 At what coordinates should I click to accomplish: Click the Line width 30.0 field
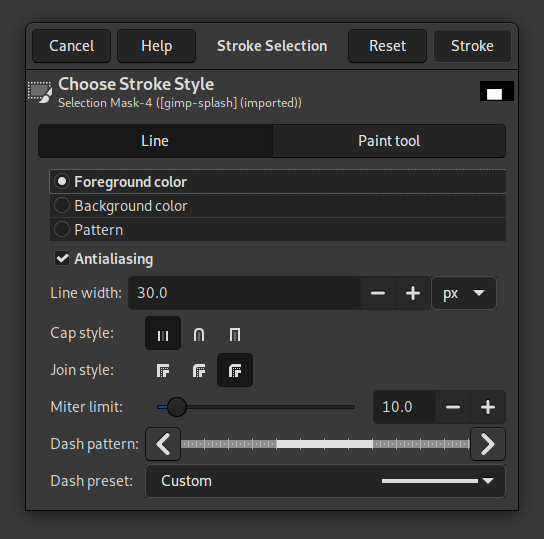tap(244, 293)
